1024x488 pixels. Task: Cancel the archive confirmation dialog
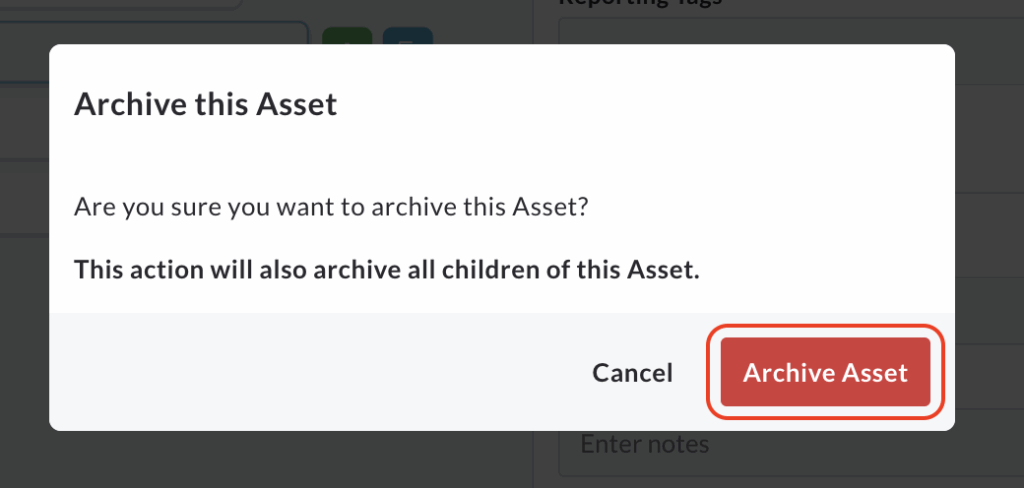[x=632, y=372]
